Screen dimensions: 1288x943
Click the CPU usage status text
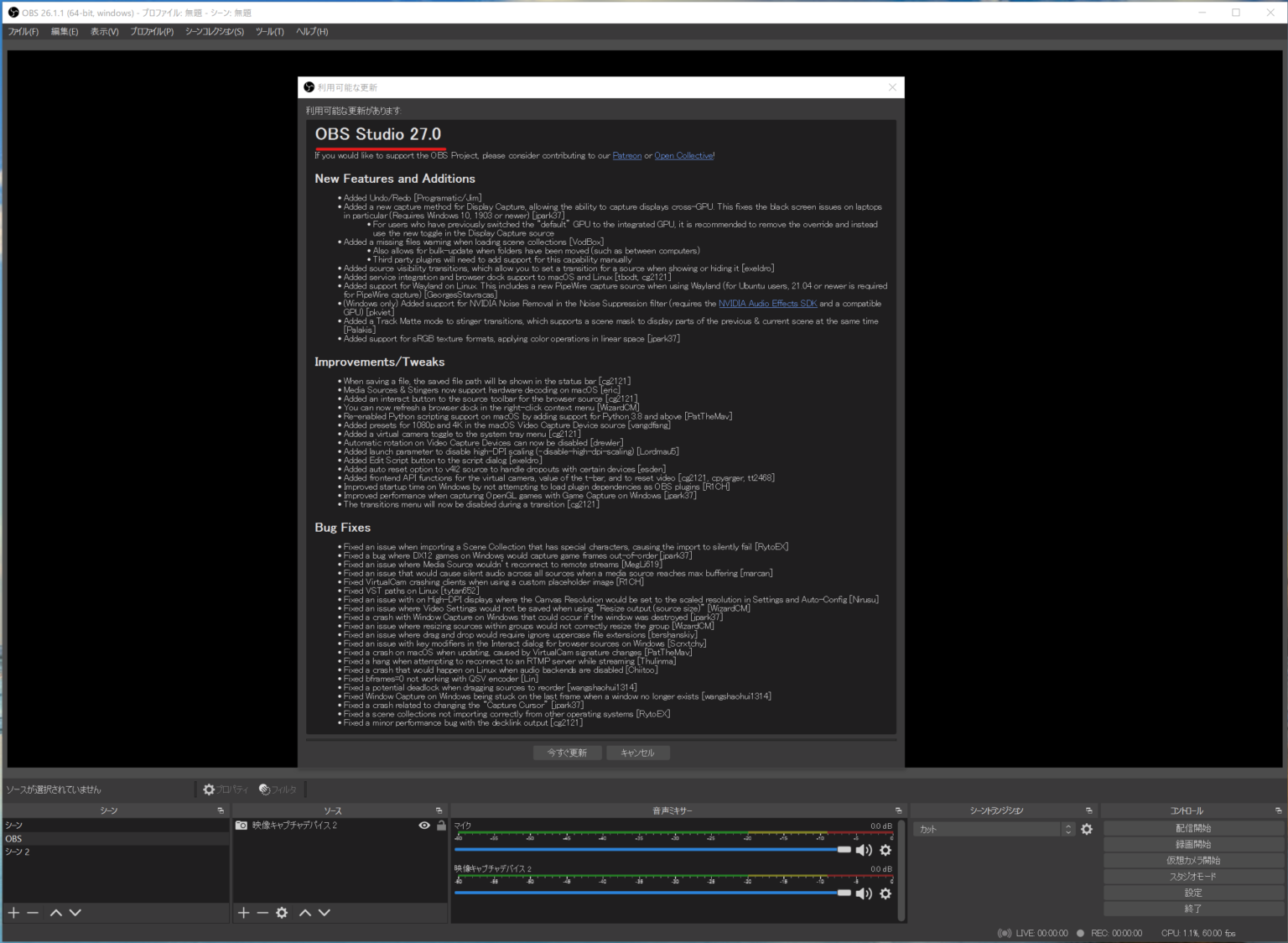1198,933
